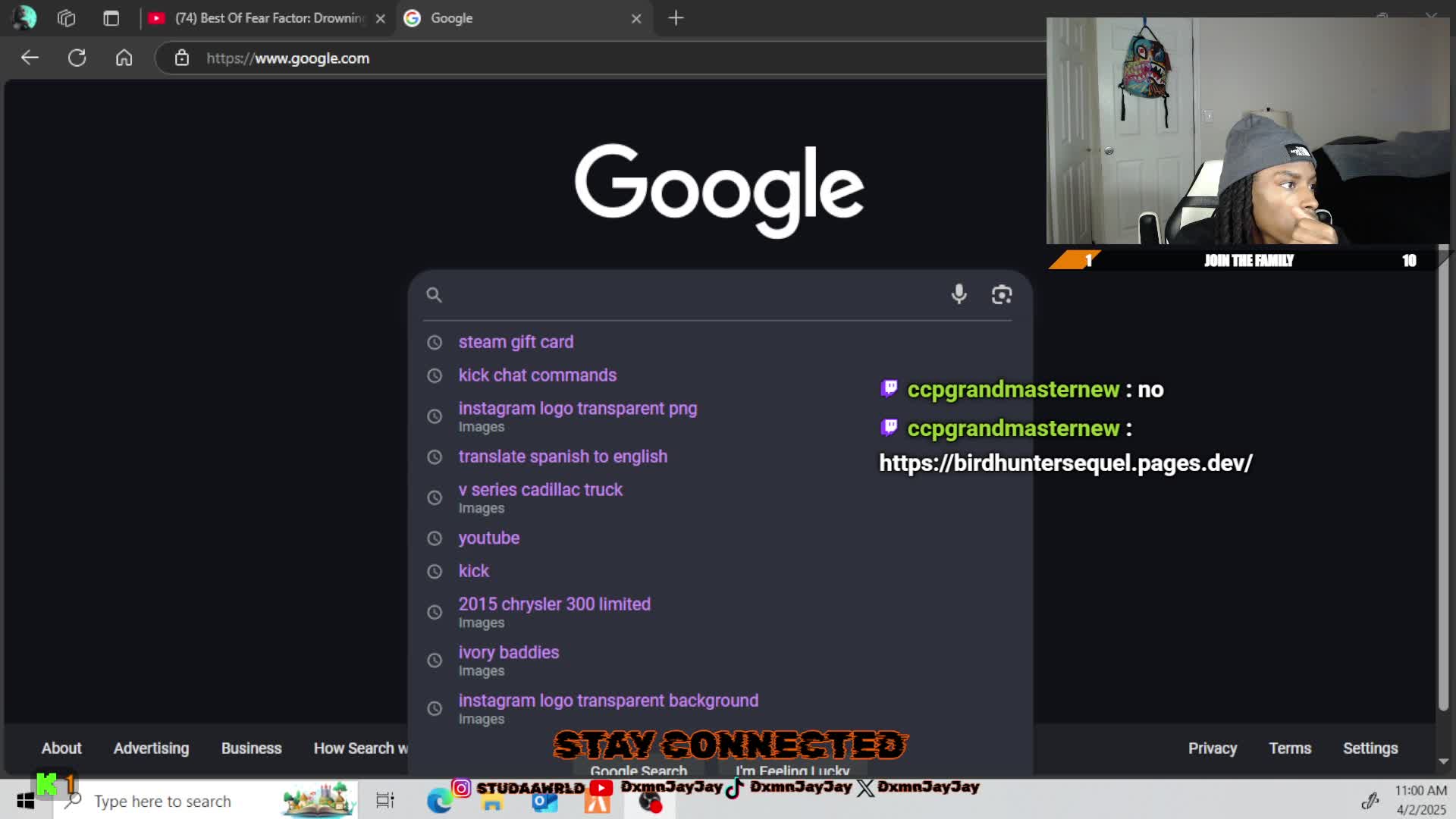Open the Privacy footer link
The image size is (1456, 819).
point(1213,748)
